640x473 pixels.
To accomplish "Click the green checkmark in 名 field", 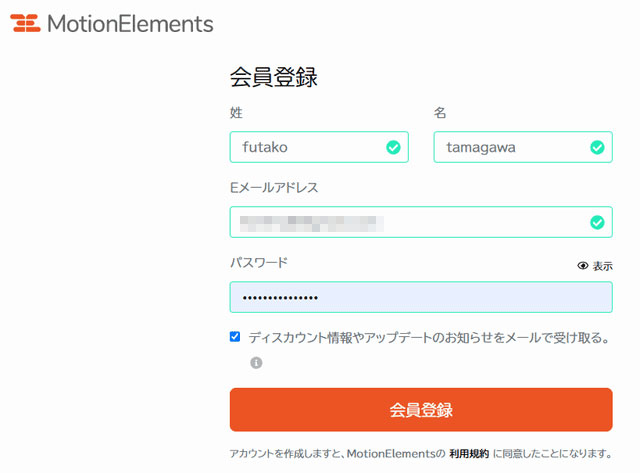I will pyautogui.click(x=597, y=147).
